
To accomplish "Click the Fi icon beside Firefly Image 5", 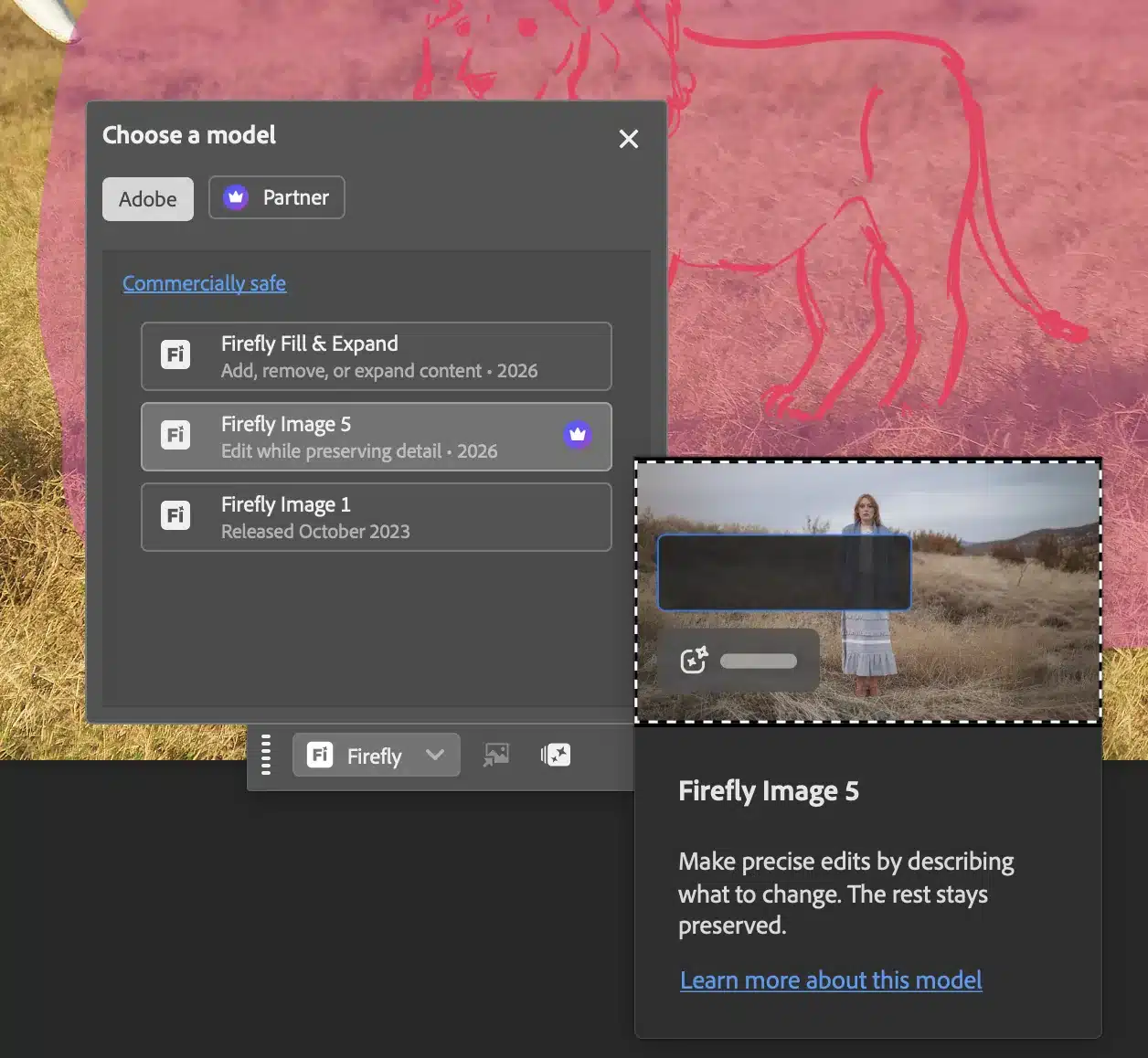I will pyautogui.click(x=175, y=435).
